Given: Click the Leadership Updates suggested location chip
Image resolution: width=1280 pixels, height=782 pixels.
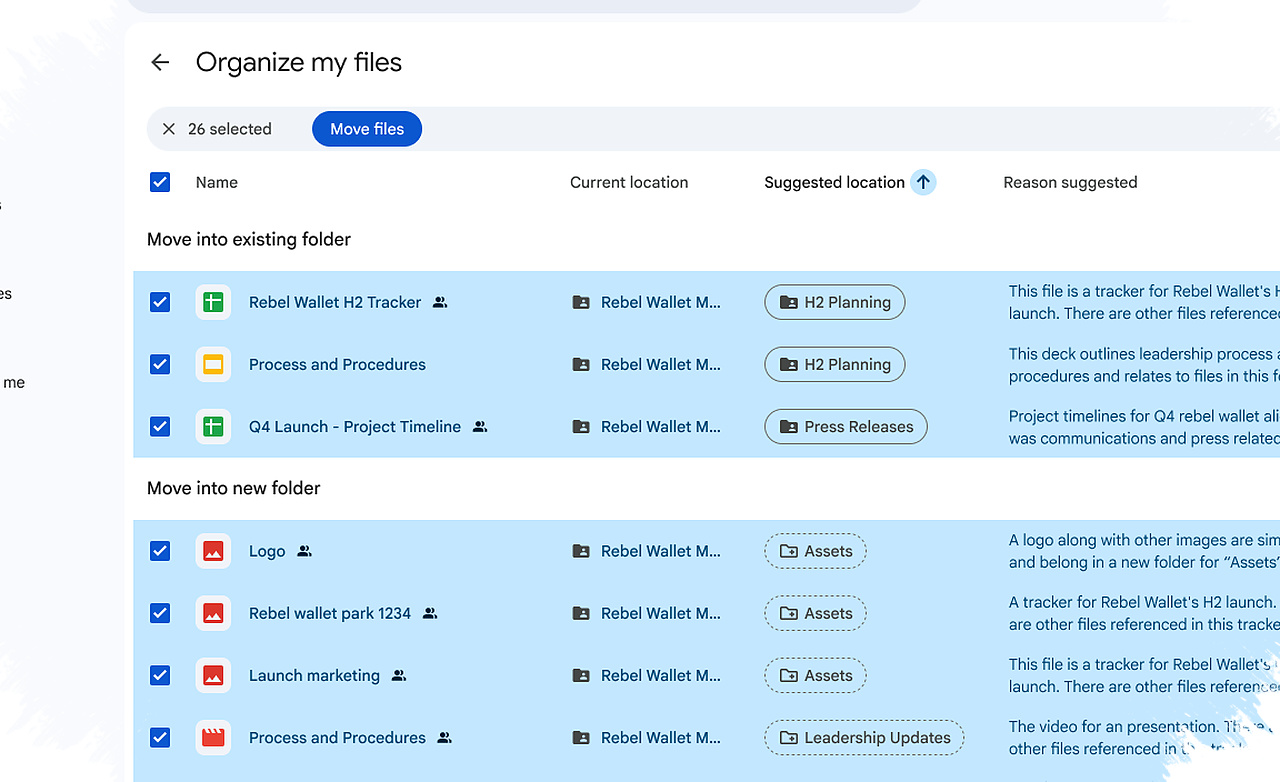Looking at the screenshot, I should 865,737.
